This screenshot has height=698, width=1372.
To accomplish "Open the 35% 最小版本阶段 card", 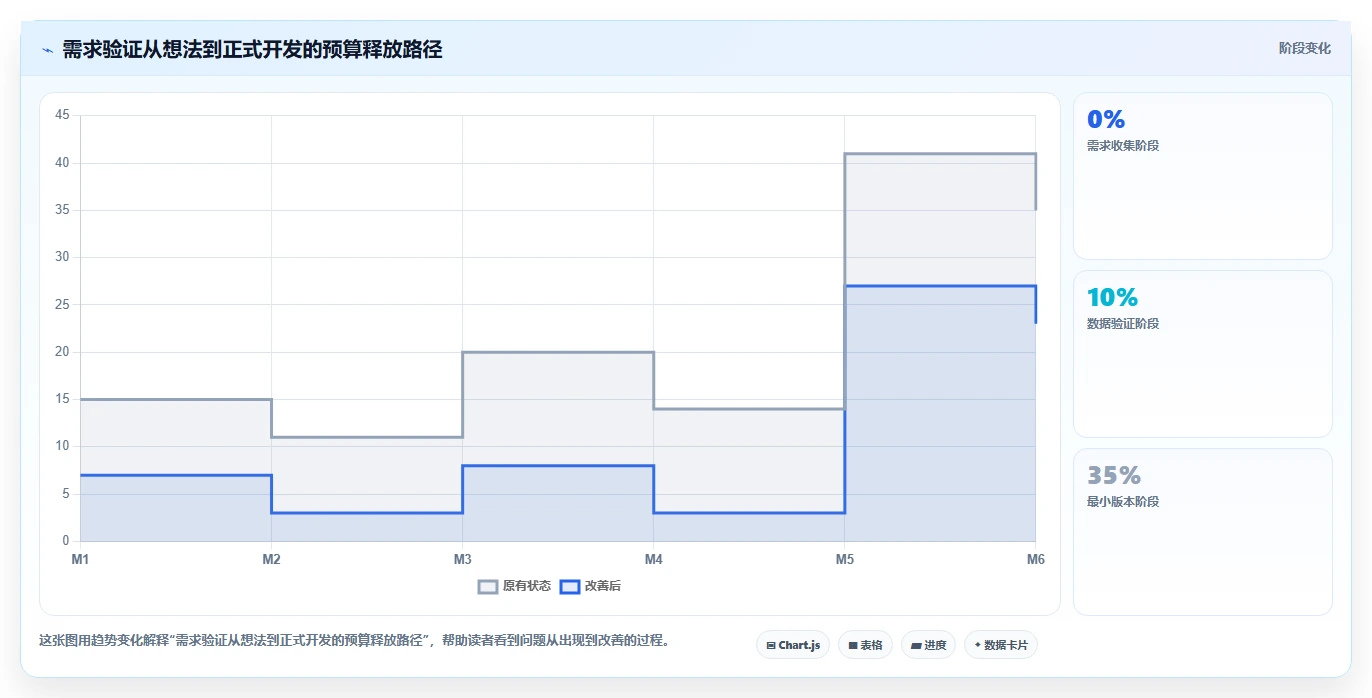I will [x=1203, y=532].
